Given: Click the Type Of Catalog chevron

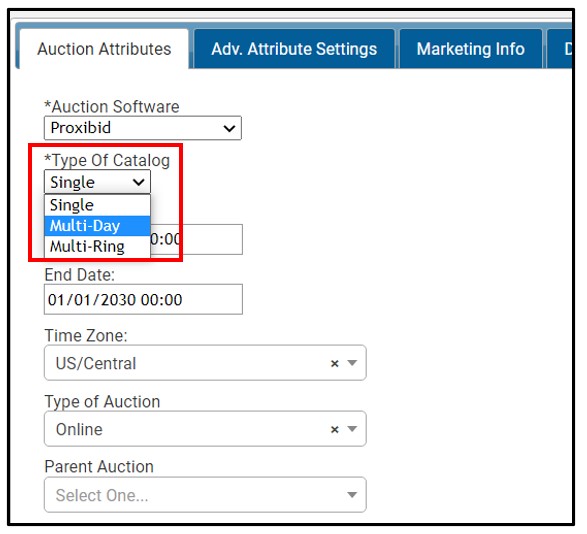Looking at the screenshot, I should tap(139, 182).
